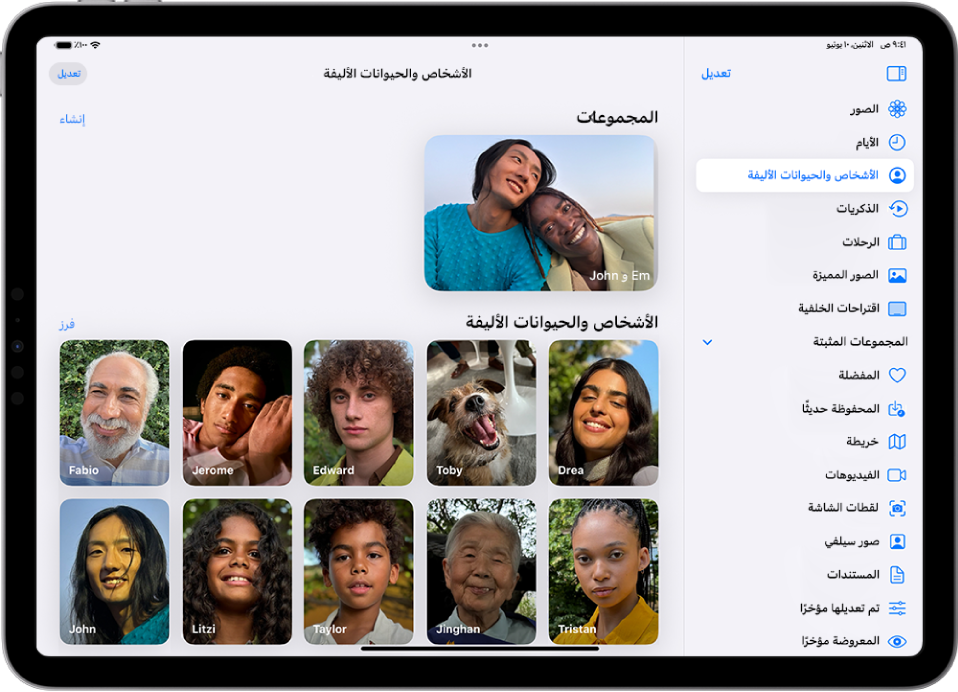
Task: Open John's person thumbnail
Action: (x=114, y=572)
